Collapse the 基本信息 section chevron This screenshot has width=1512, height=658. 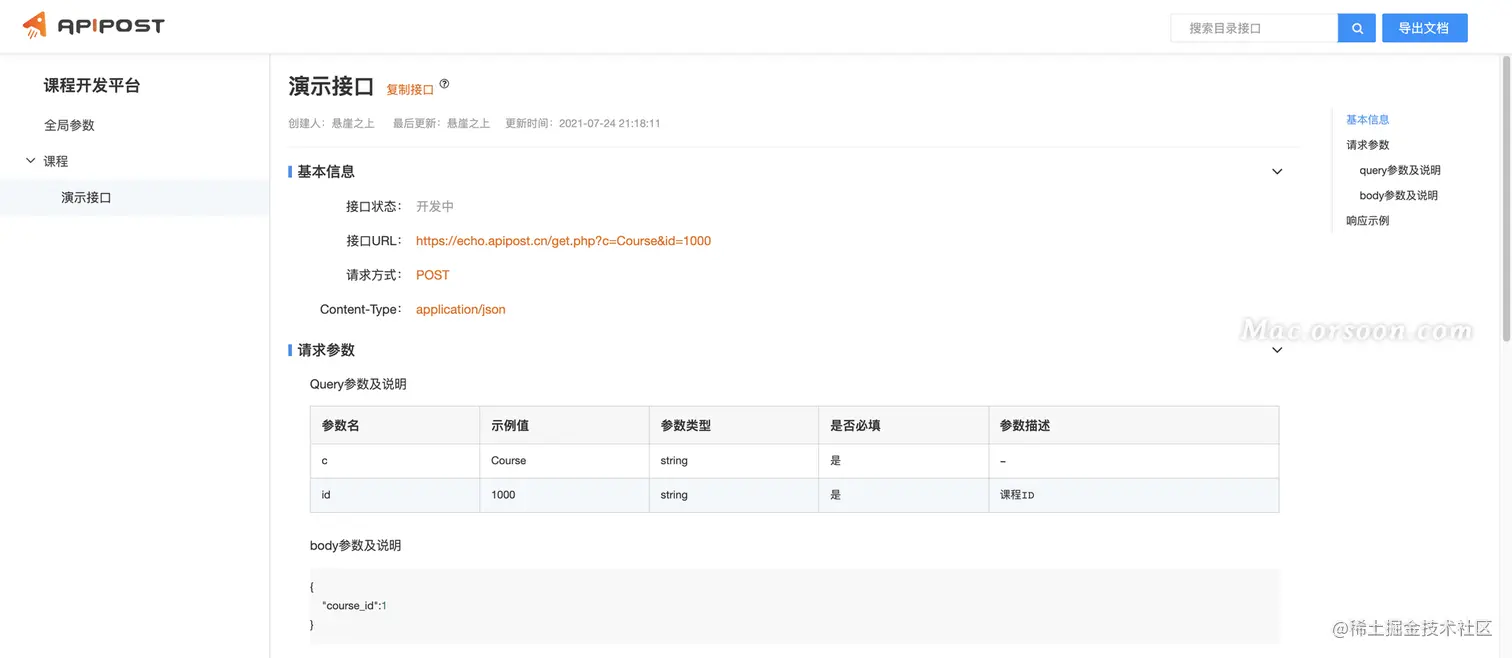(x=1277, y=171)
